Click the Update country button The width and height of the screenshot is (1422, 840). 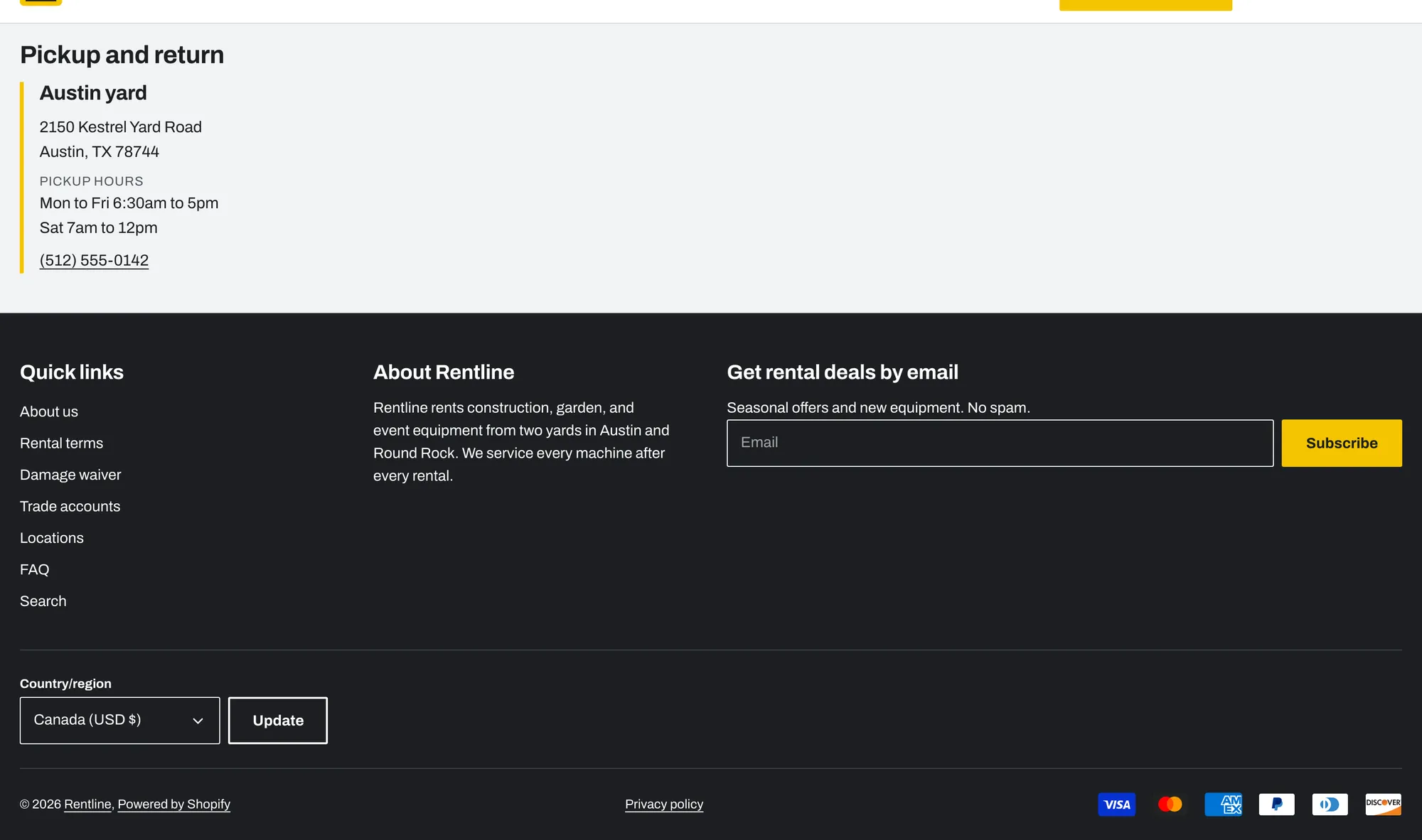[278, 720]
